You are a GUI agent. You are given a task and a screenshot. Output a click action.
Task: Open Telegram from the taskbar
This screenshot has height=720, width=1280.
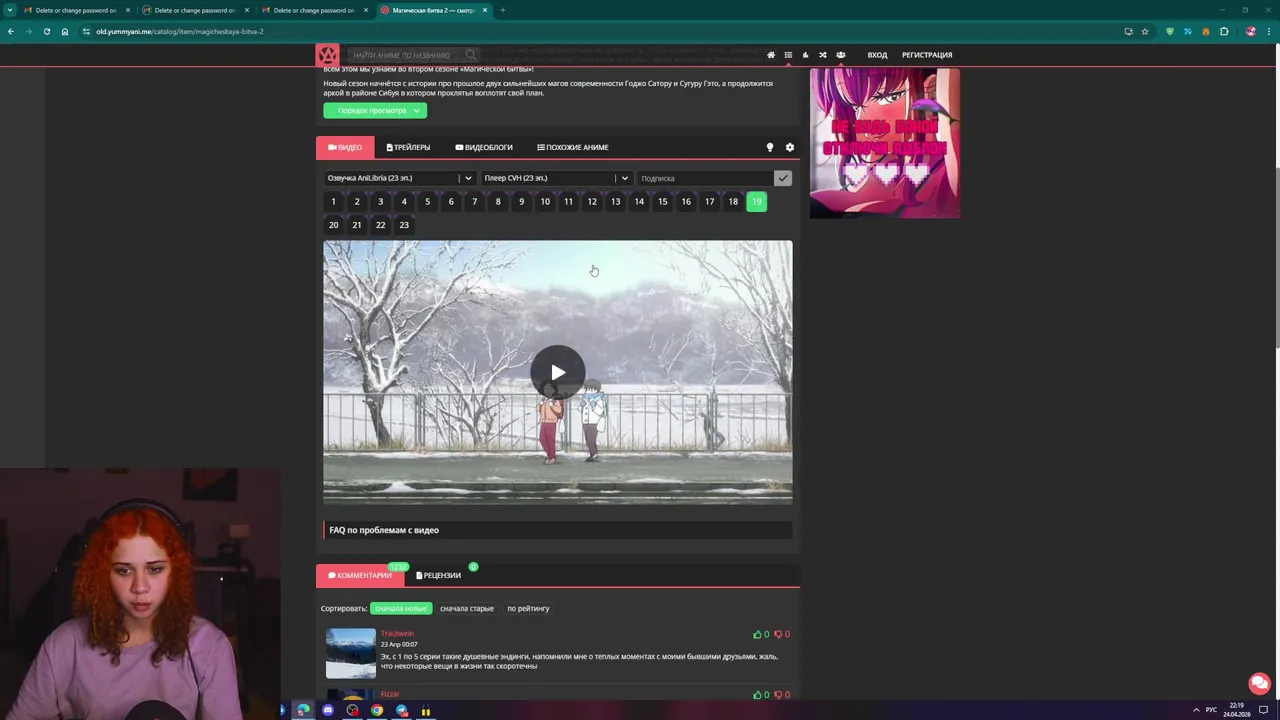[x=401, y=710]
